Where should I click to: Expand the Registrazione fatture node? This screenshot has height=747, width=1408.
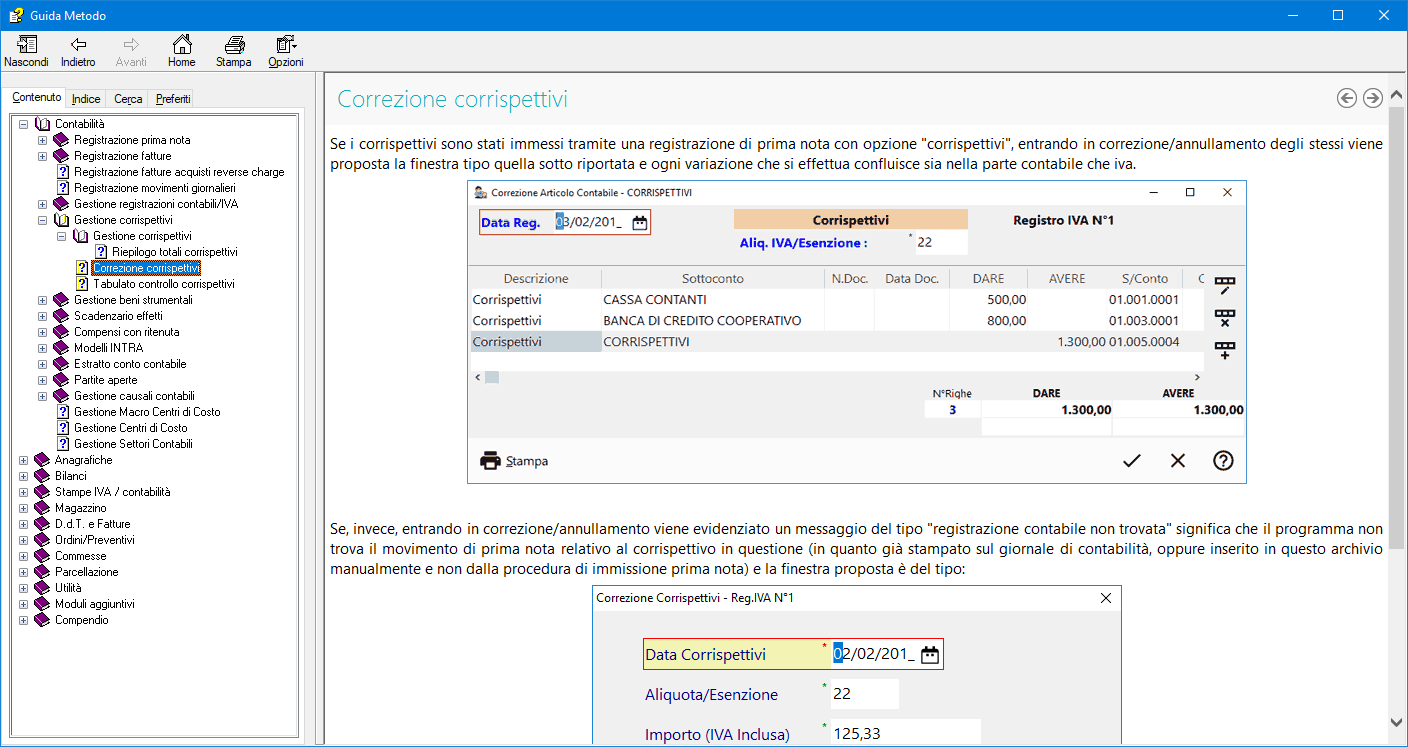(x=42, y=156)
